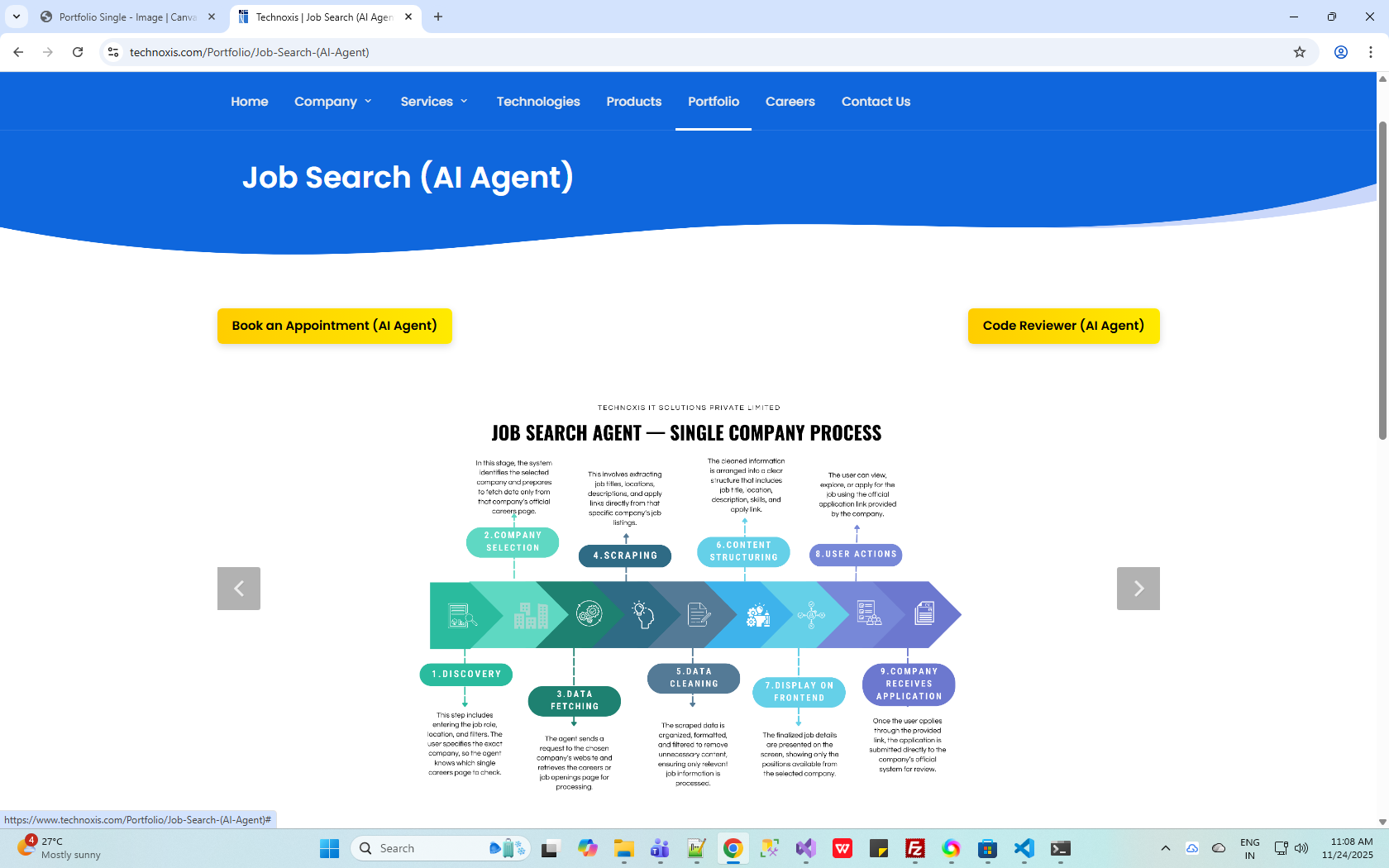
Task: Bookmark this page with the star icon
Action: [1300, 52]
